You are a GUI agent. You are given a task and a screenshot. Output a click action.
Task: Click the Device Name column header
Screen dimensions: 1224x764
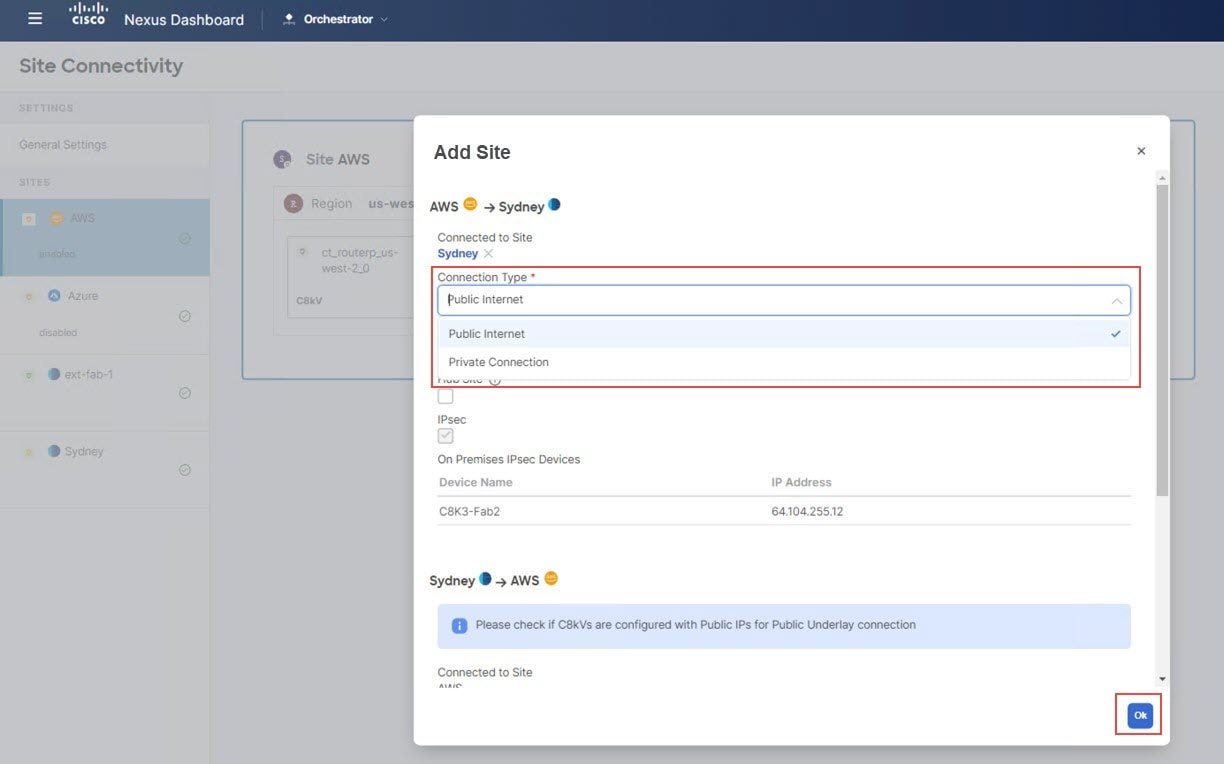click(476, 482)
